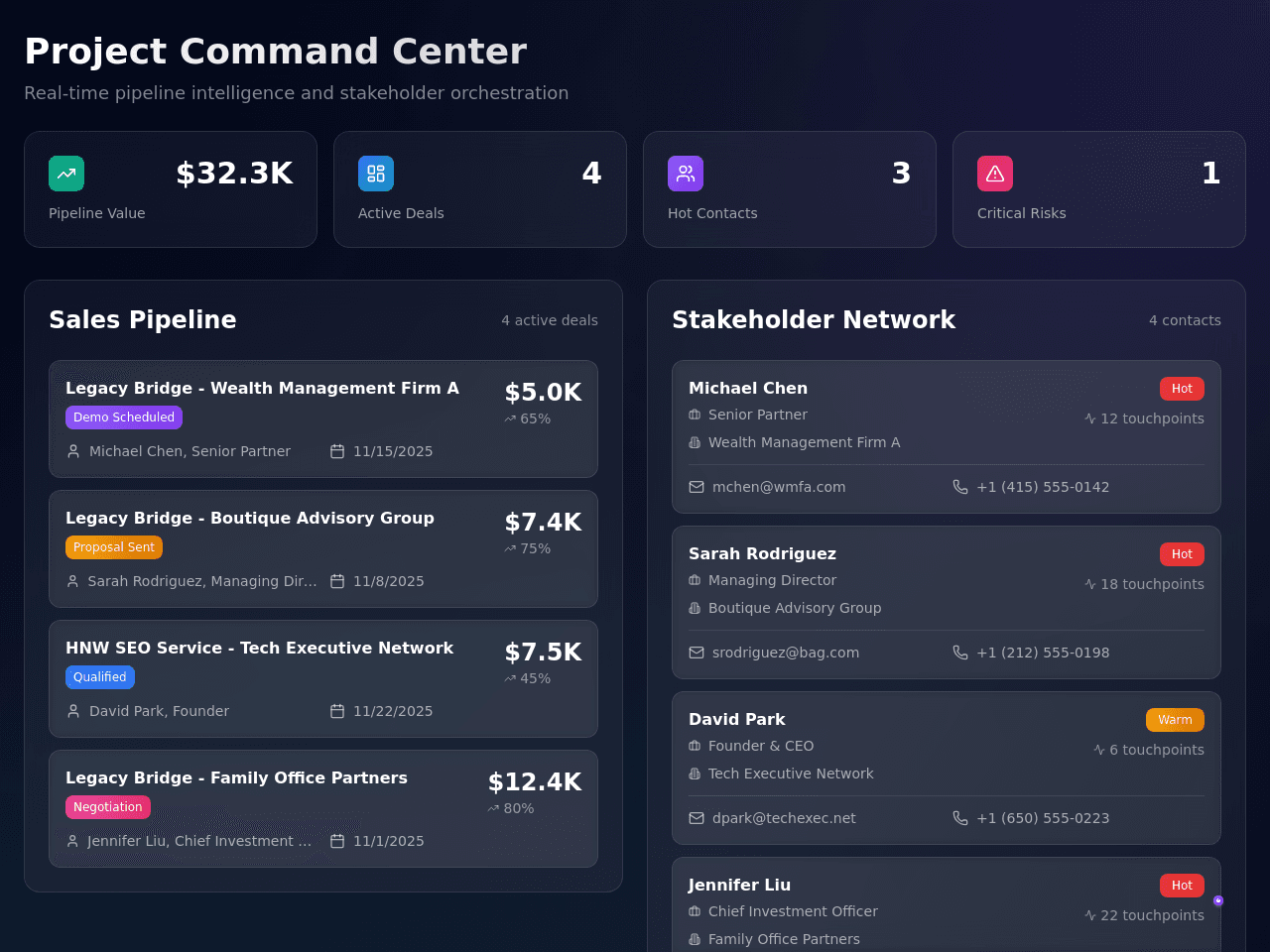Image resolution: width=1270 pixels, height=952 pixels.
Task: Click calendar icon next to 11/15/2025
Action: 337,451
